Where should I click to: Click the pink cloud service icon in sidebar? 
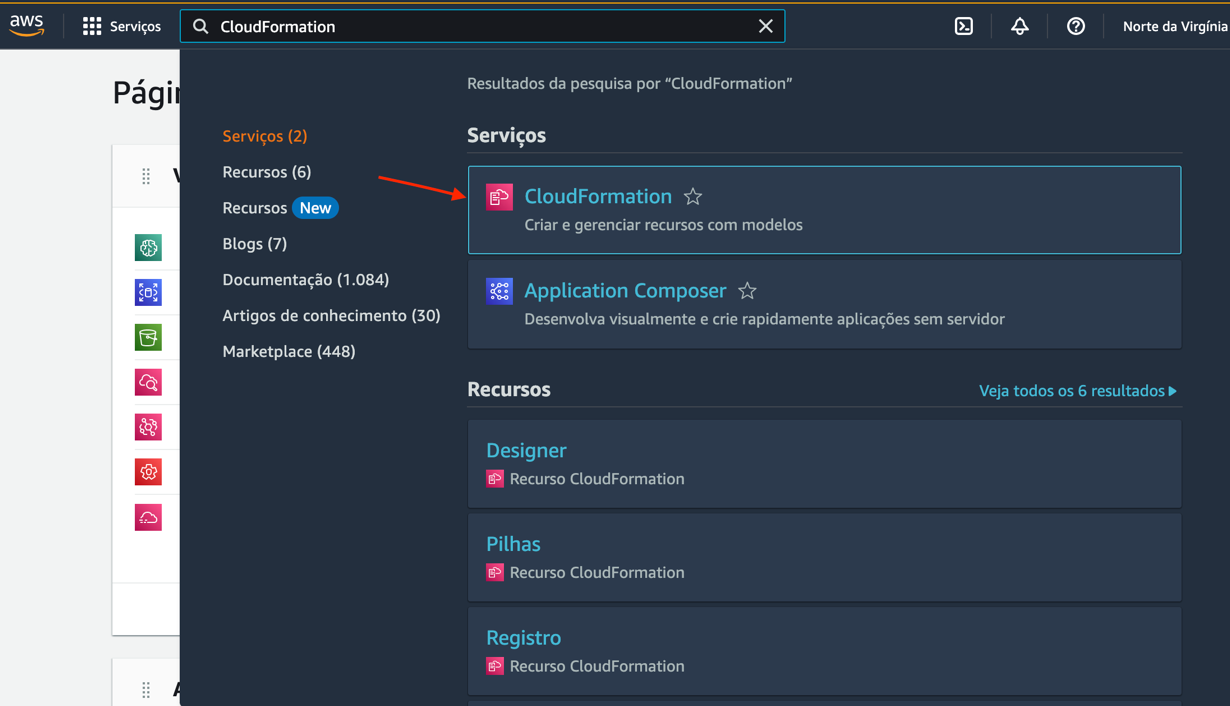(148, 517)
